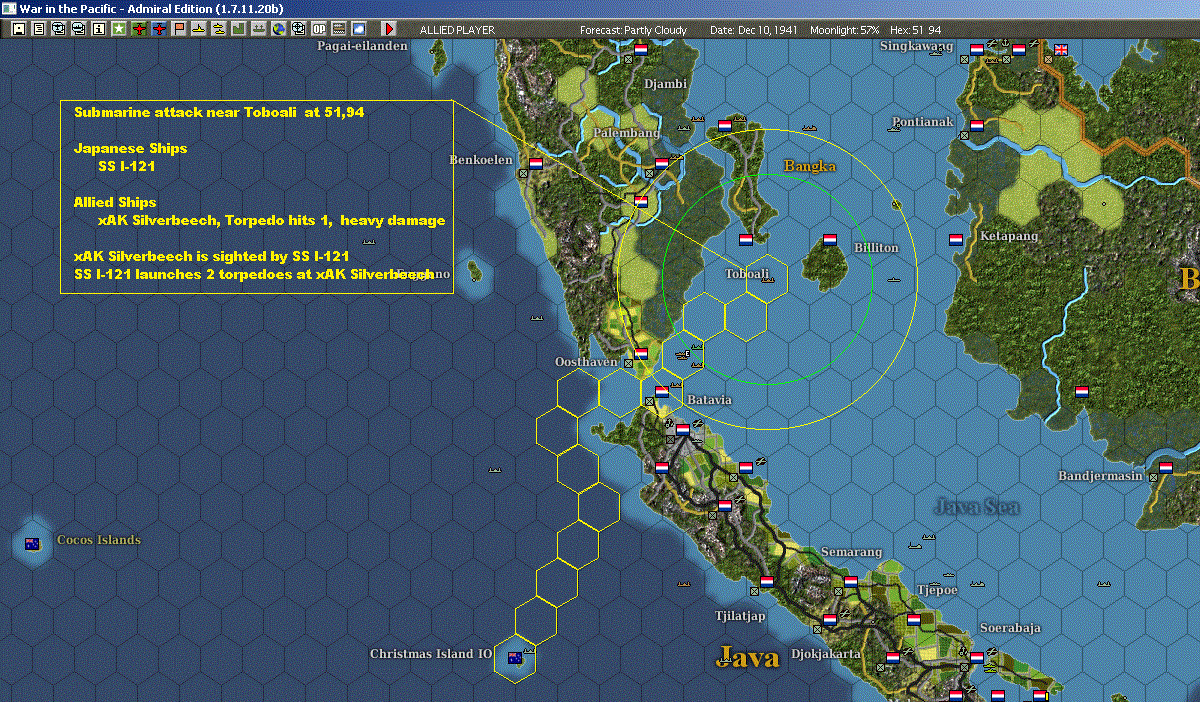Click the Oosthaven city label
The height and width of the screenshot is (702, 1200).
(586, 362)
